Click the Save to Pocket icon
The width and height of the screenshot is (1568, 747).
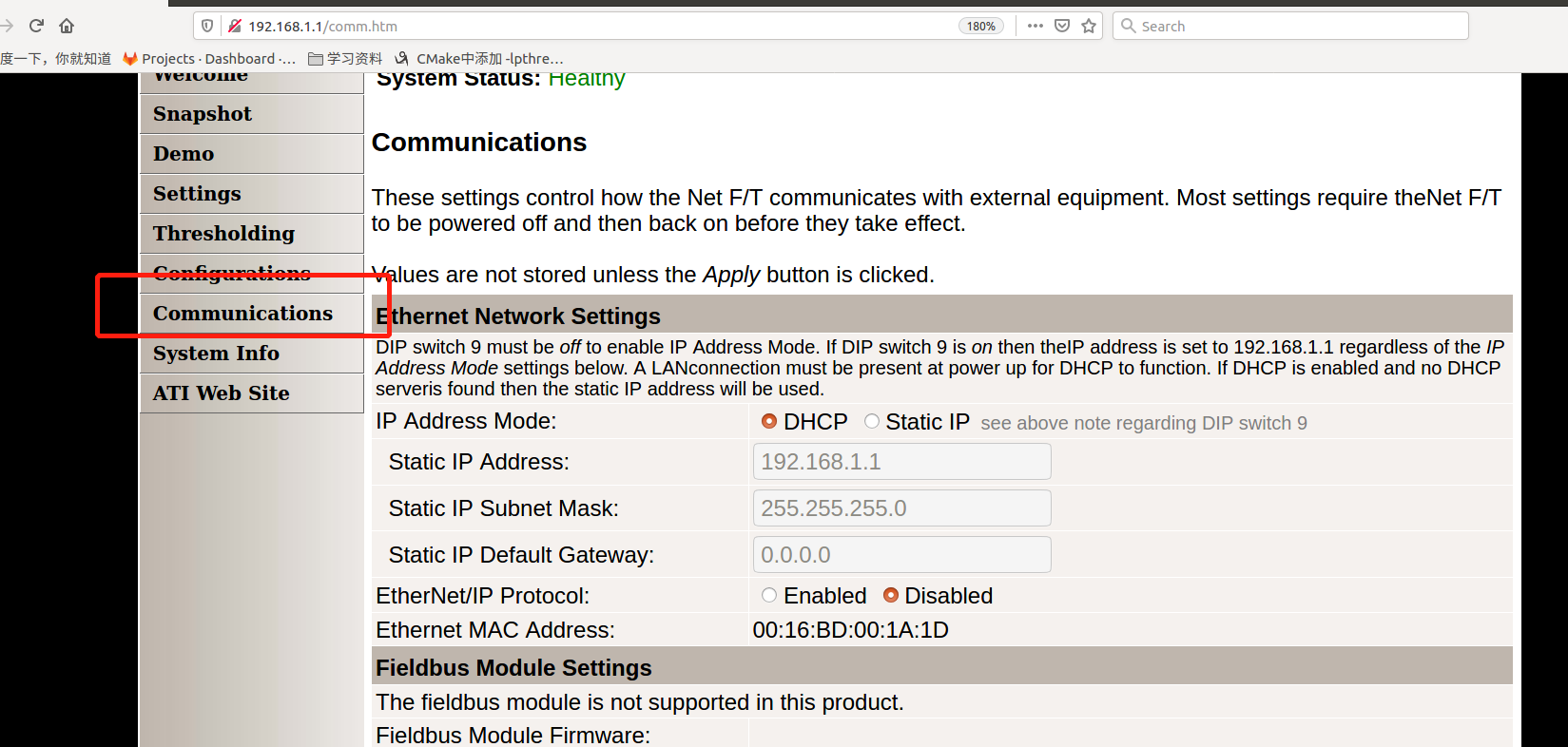coord(1062,26)
